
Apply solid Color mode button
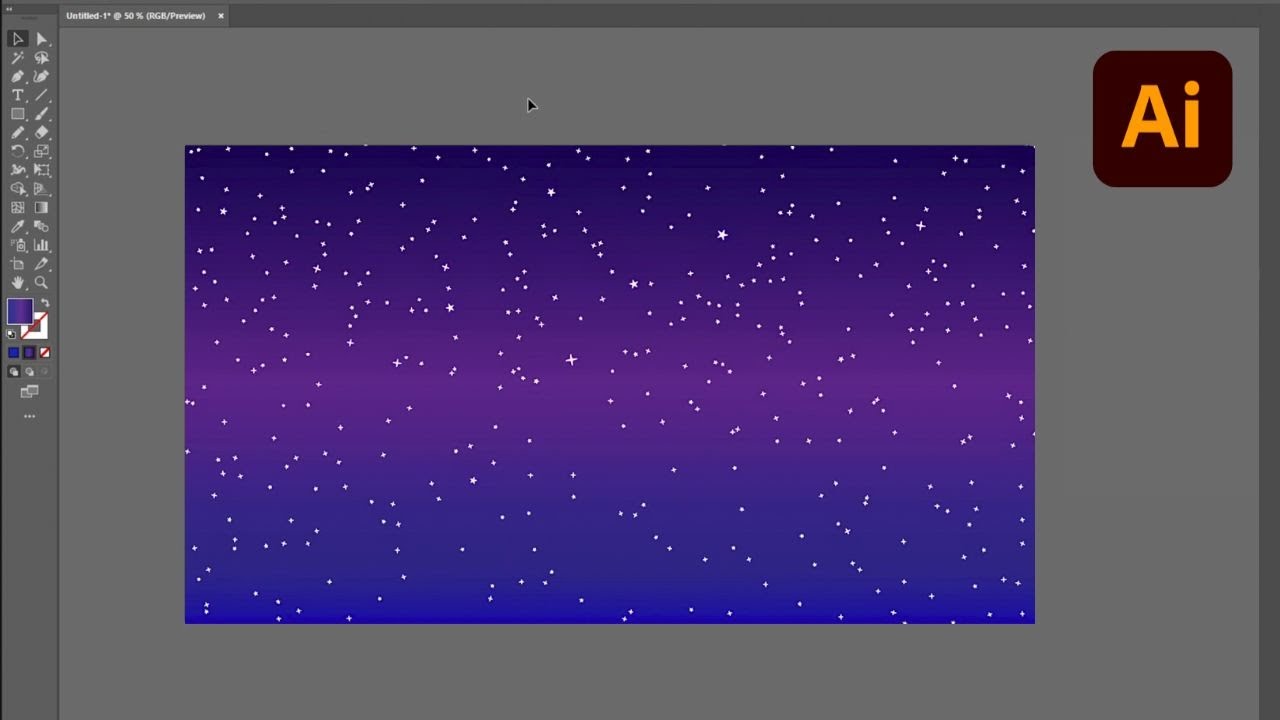click(14, 352)
